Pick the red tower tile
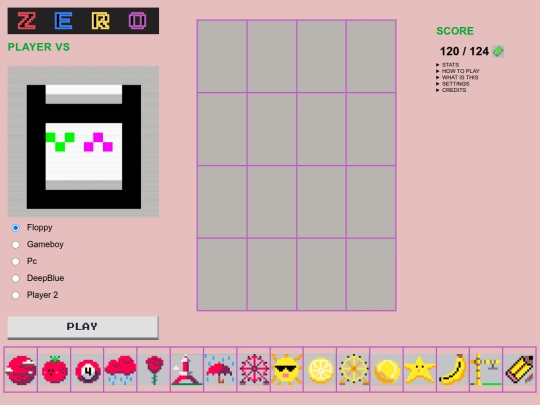Viewport: 540px width, 405px height. (187, 370)
